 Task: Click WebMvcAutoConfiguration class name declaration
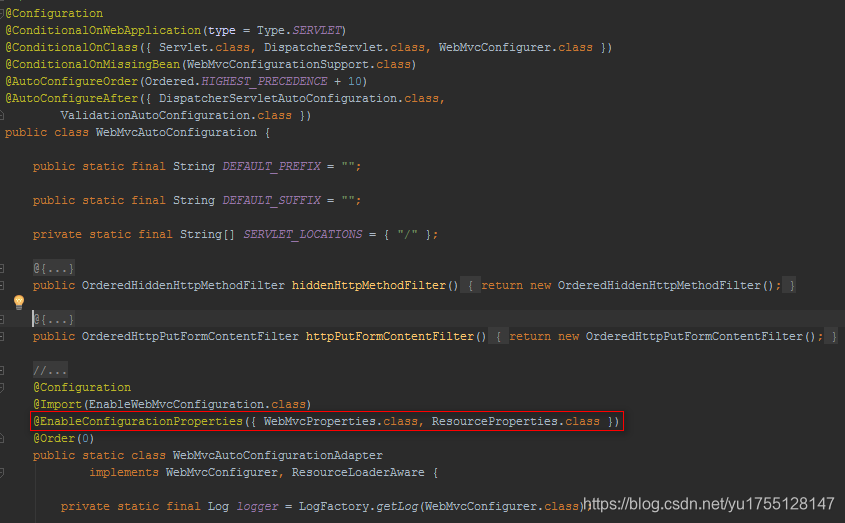pos(176,132)
